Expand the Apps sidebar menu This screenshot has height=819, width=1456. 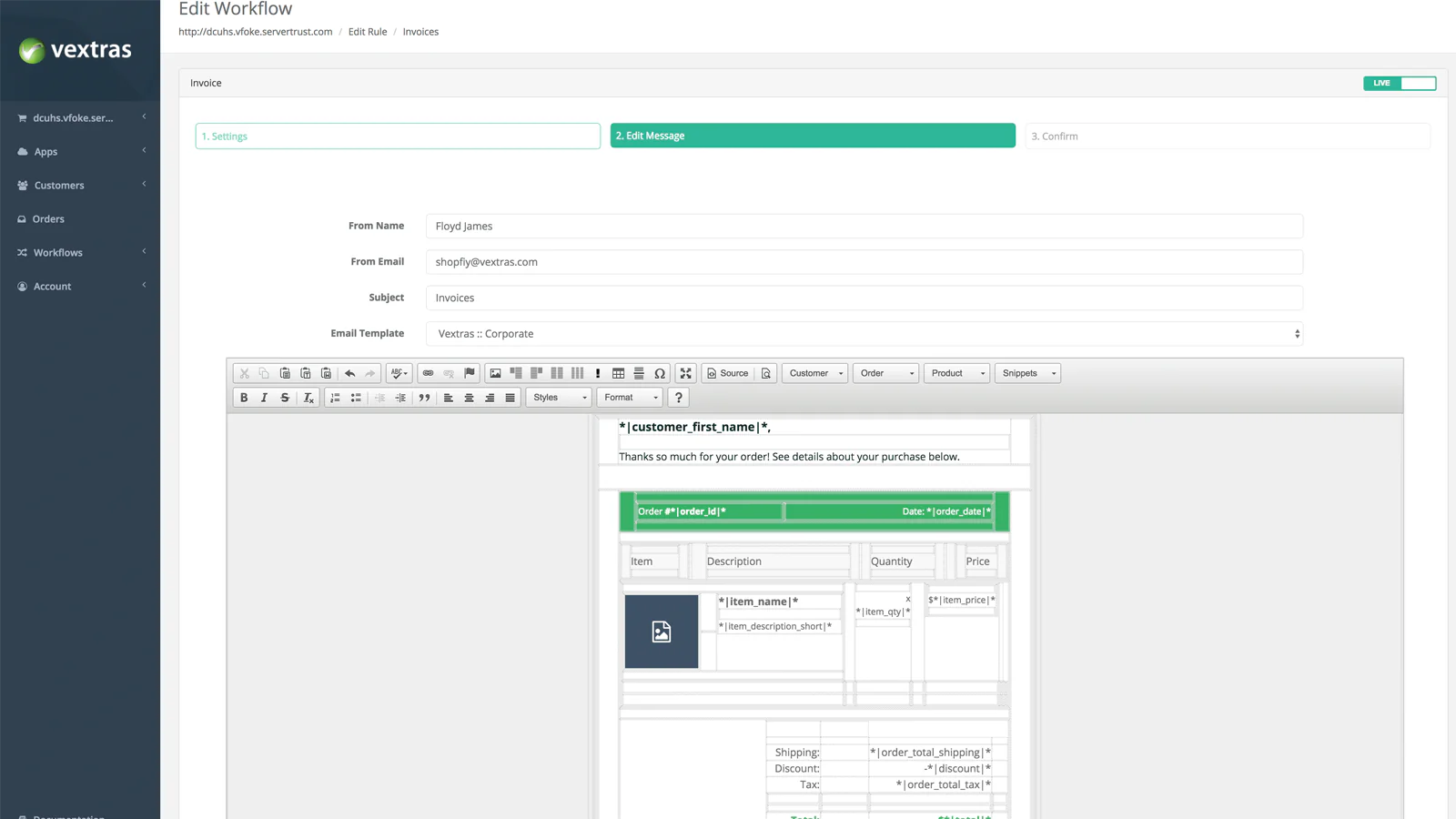click(80, 151)
